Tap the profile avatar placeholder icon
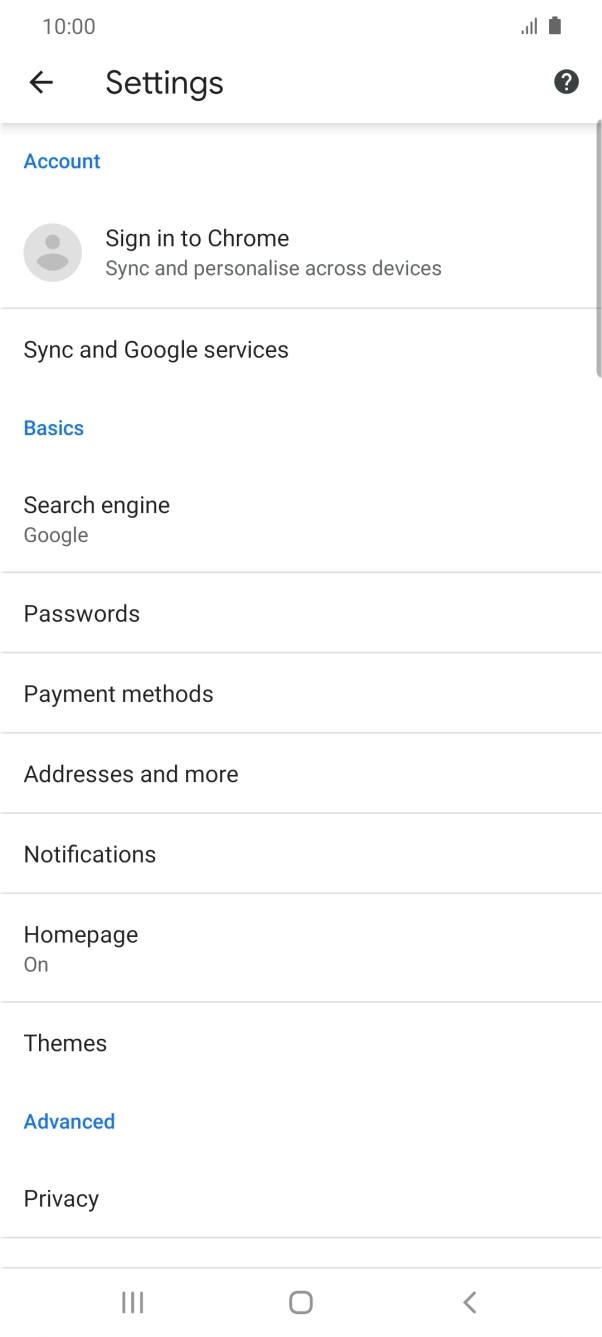This screenshot has width=602, height=1337. click(x=53, y=252)
